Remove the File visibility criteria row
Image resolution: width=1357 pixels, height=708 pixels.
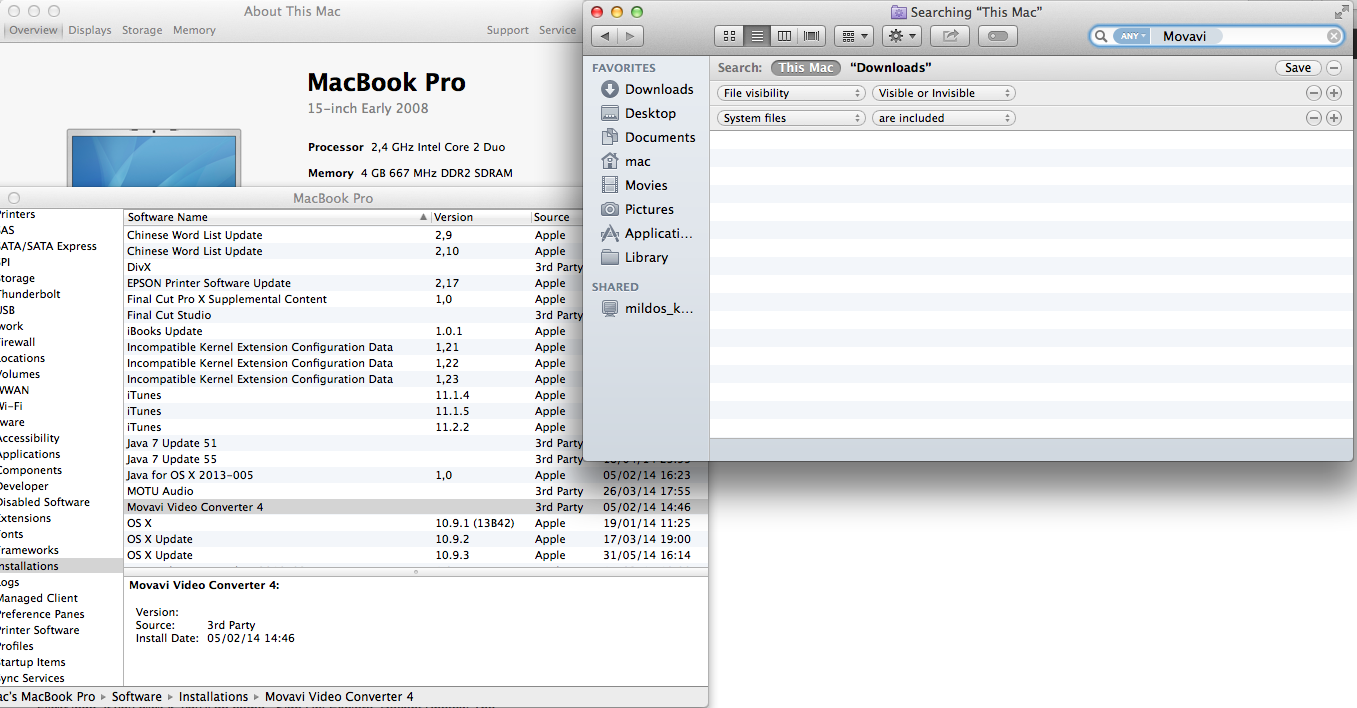[x=1314, y=93]
